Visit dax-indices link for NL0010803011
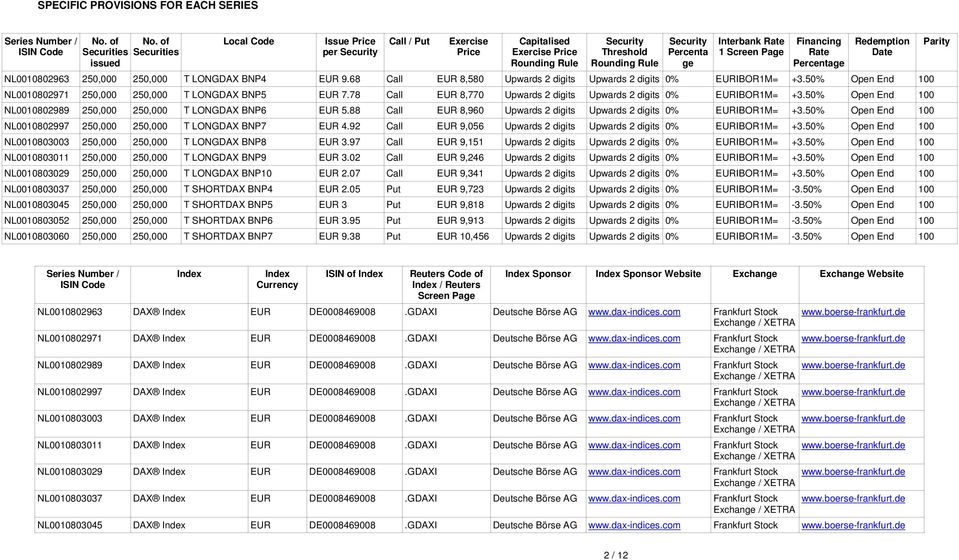Screen dimensions: 959x560 coord(634,445)
